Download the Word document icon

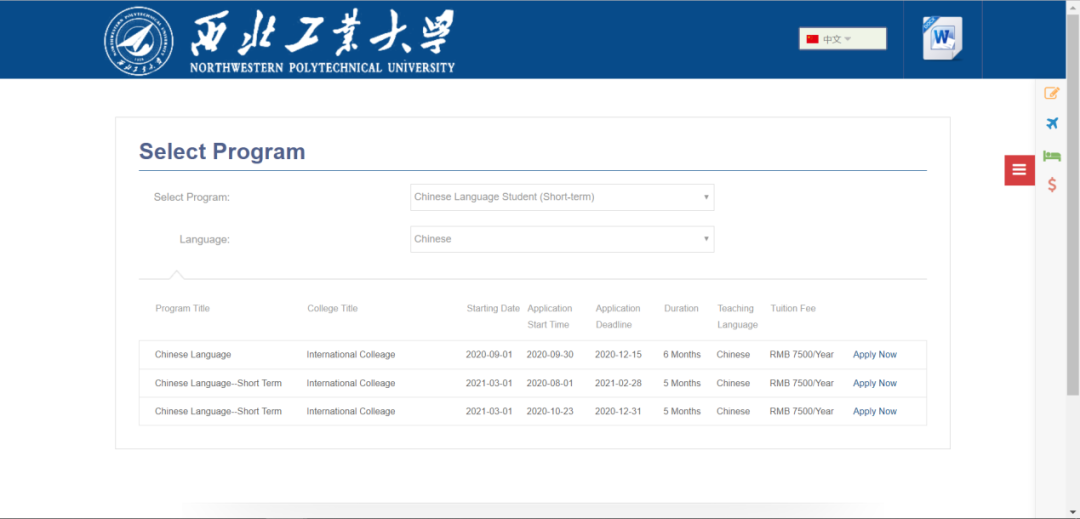[x=942, y=39]
